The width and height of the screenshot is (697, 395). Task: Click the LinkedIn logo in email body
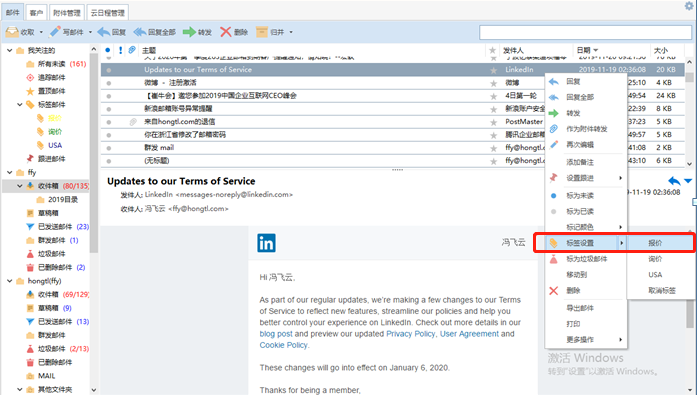pyautogui.click(x=266, y=243)
